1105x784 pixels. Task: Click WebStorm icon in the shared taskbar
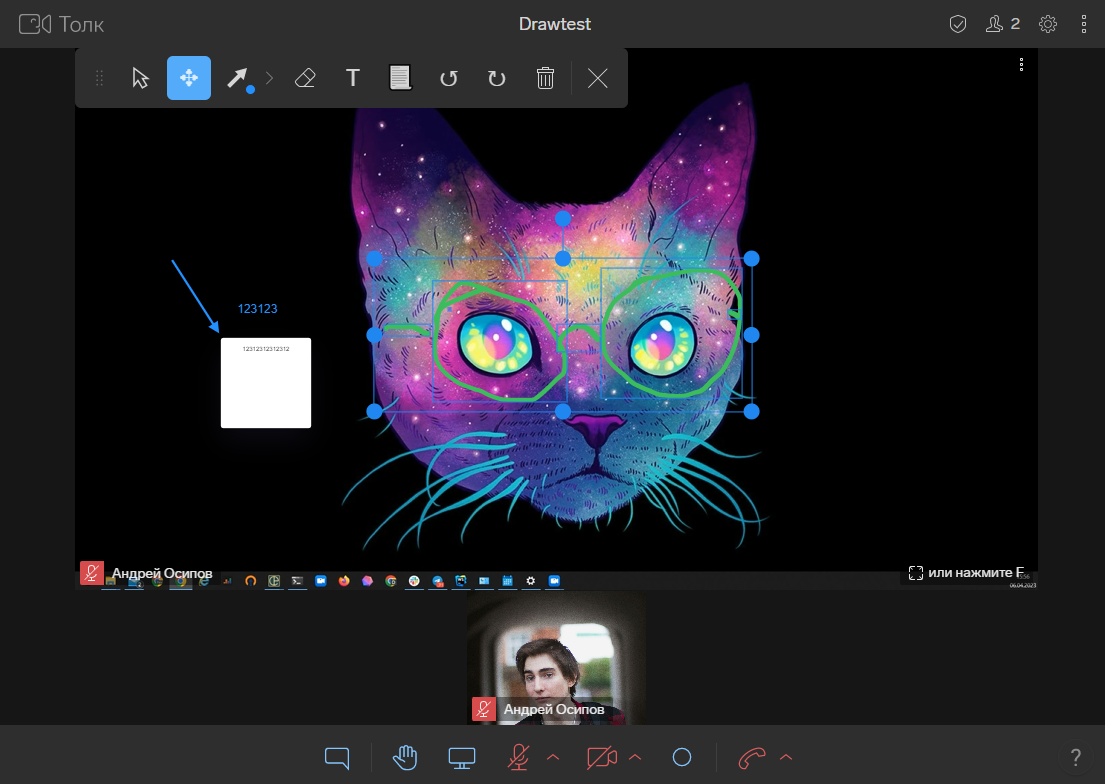pyautogui.click(x=461, y=581)
